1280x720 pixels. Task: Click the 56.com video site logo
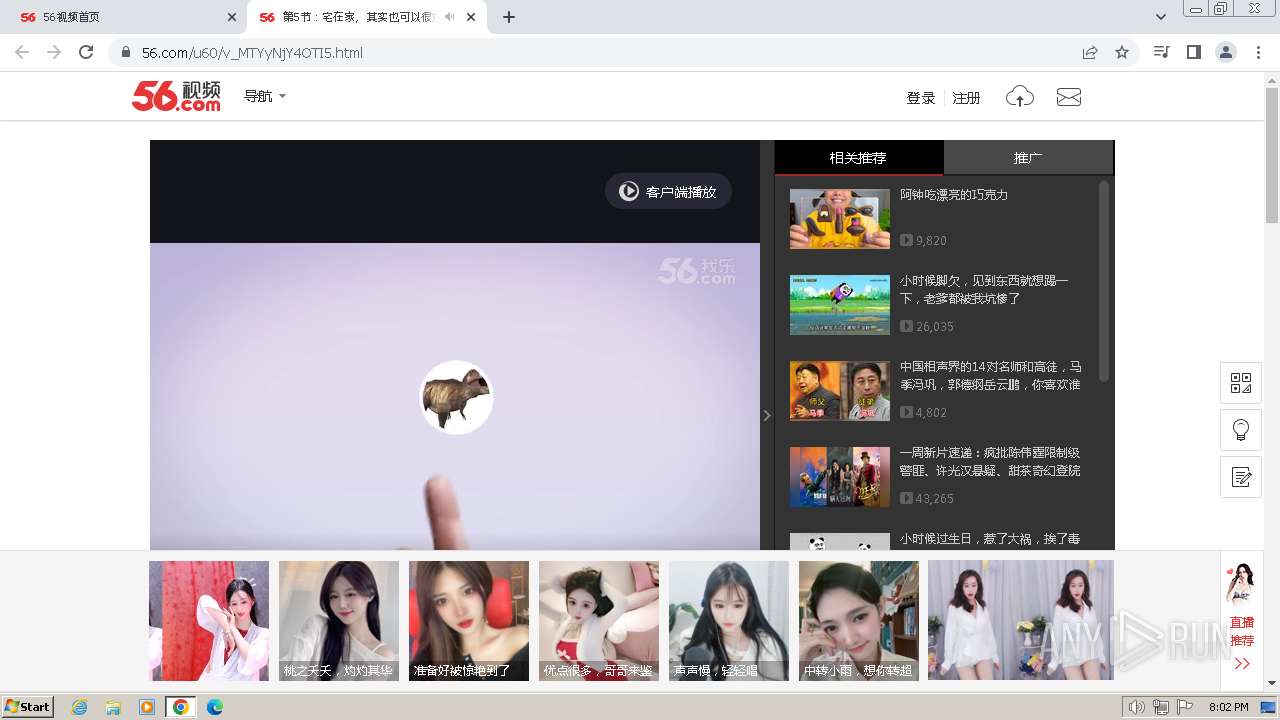[176, 96]
